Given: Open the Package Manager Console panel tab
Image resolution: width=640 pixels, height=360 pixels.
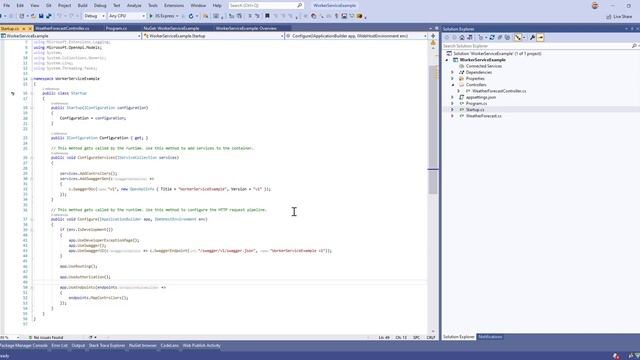Looking at the screenshot, I should point(24,346).
